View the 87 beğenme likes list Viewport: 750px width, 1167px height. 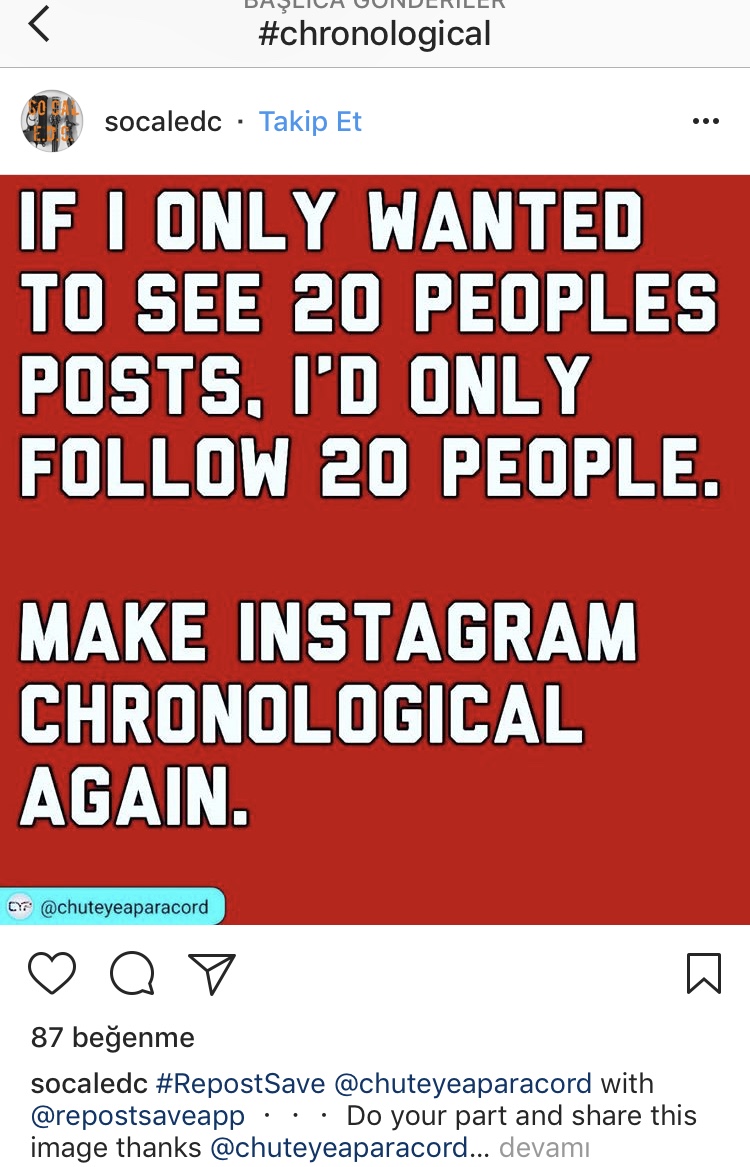click(112, 1037)
